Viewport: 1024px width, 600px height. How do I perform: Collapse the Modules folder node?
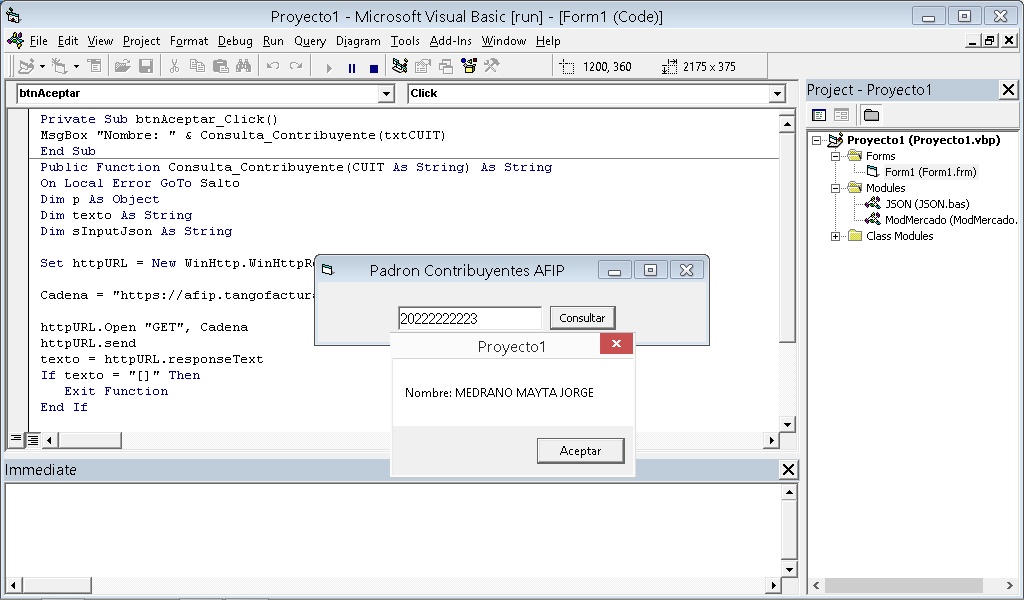tap(835, 189)
